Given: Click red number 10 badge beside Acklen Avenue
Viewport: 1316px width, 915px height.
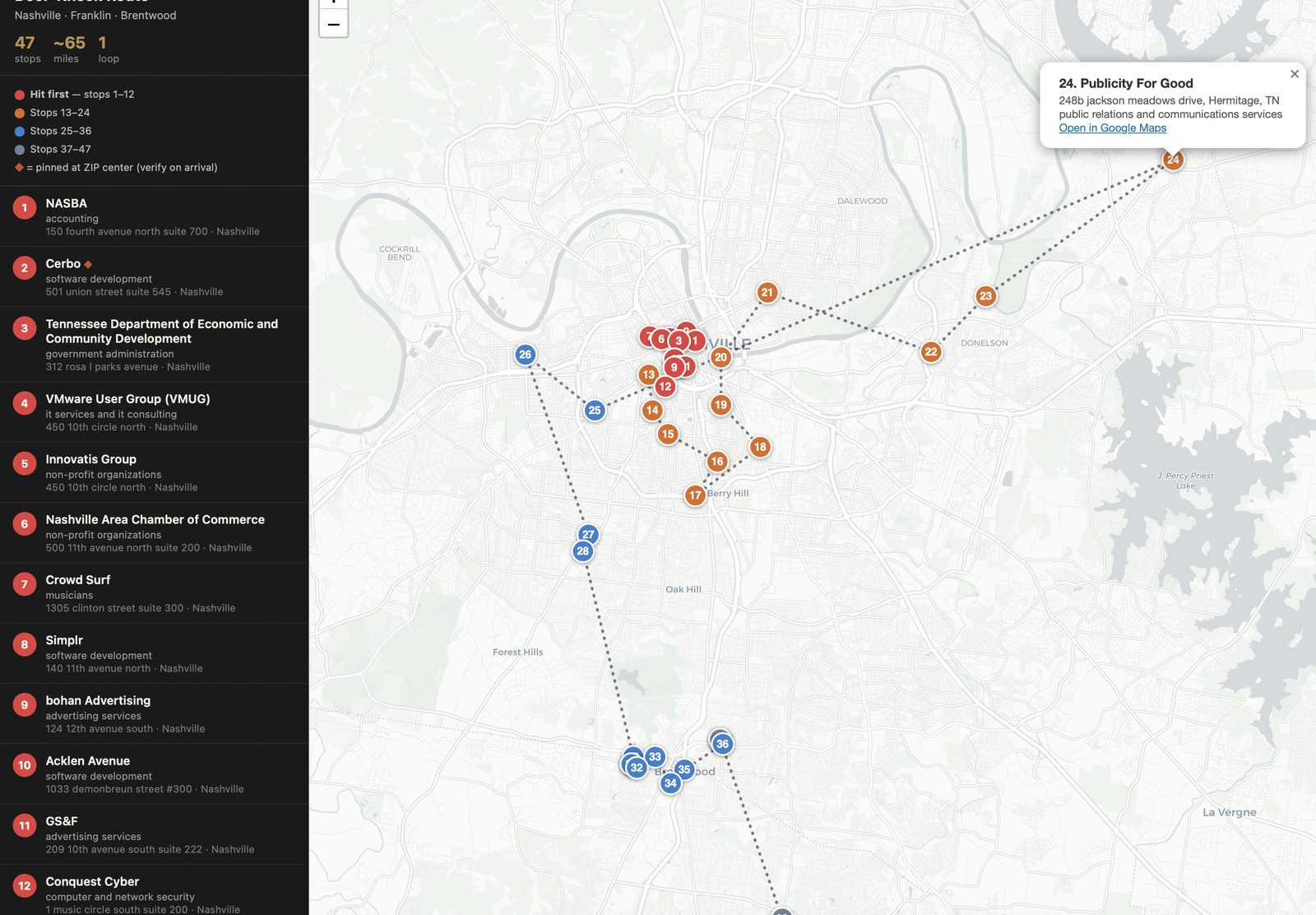Looking at the screenshot, I should pos(25,765).
